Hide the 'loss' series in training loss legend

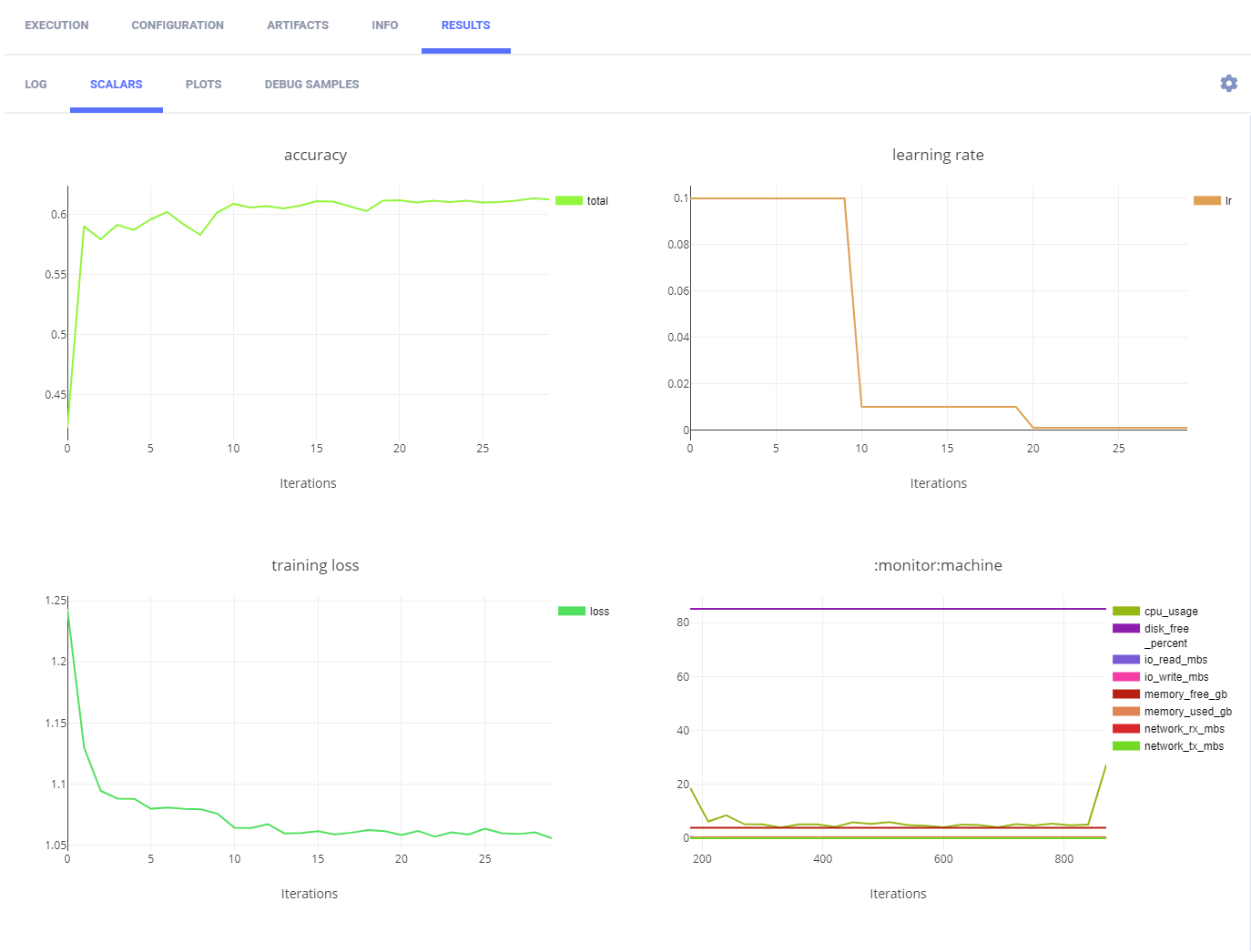[598, 612]
